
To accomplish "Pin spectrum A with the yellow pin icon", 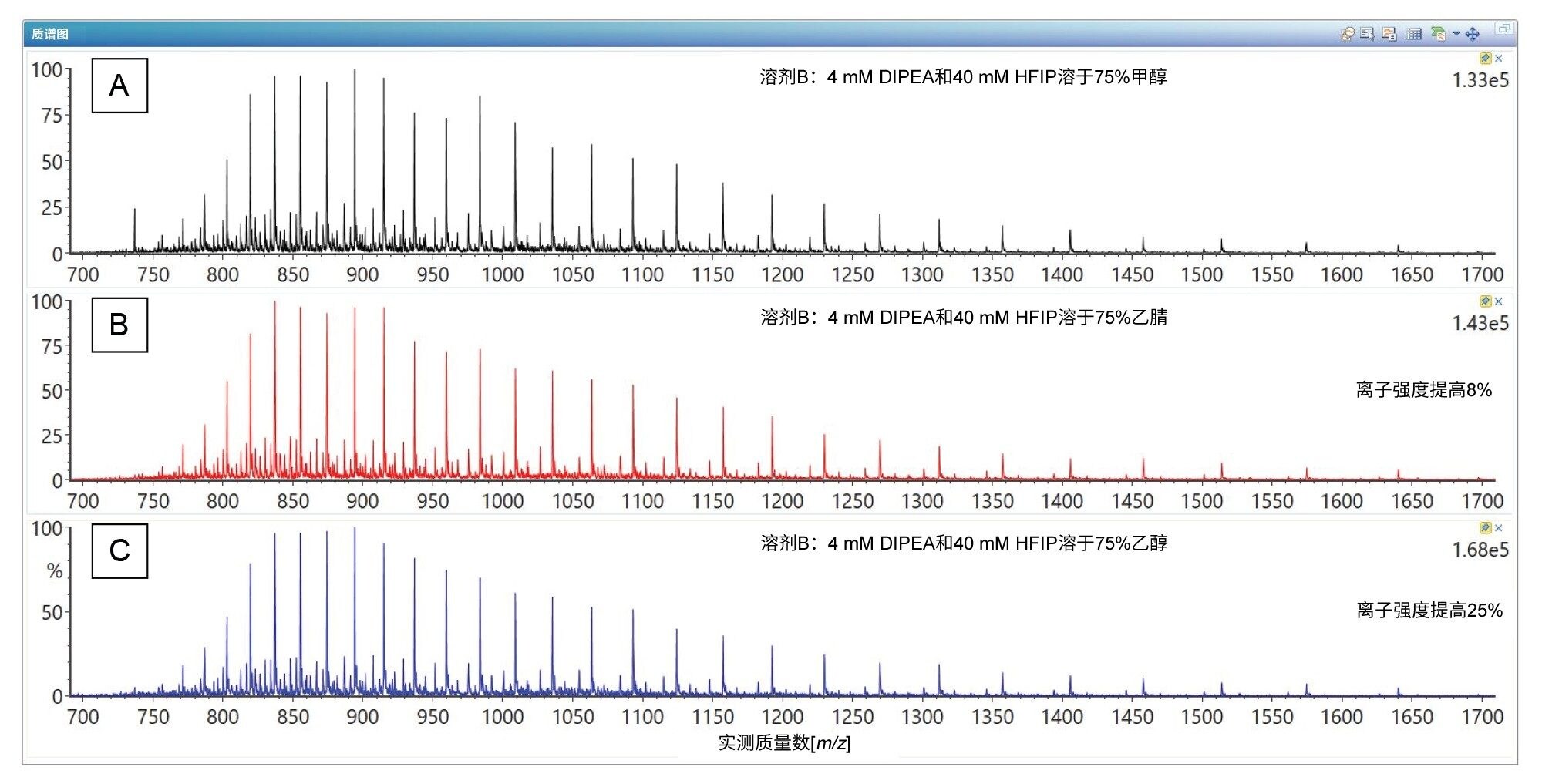I will (x=1485, y=59).
